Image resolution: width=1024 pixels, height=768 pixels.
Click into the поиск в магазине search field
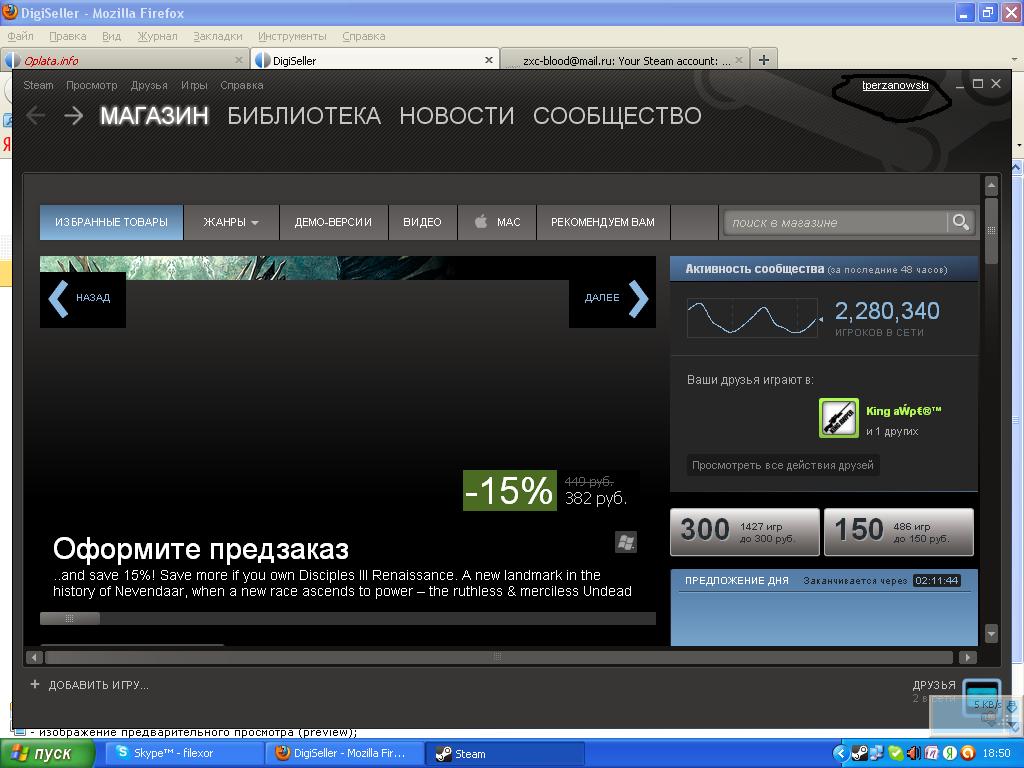click(835, 222)
